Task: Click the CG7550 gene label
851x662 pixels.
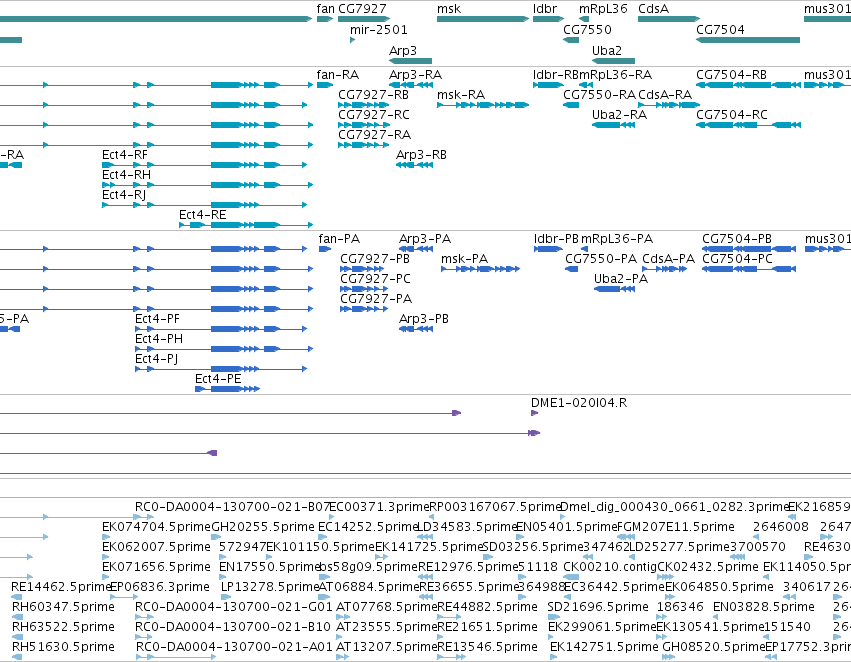Action: pyautogui.click(x=587, y=29)
